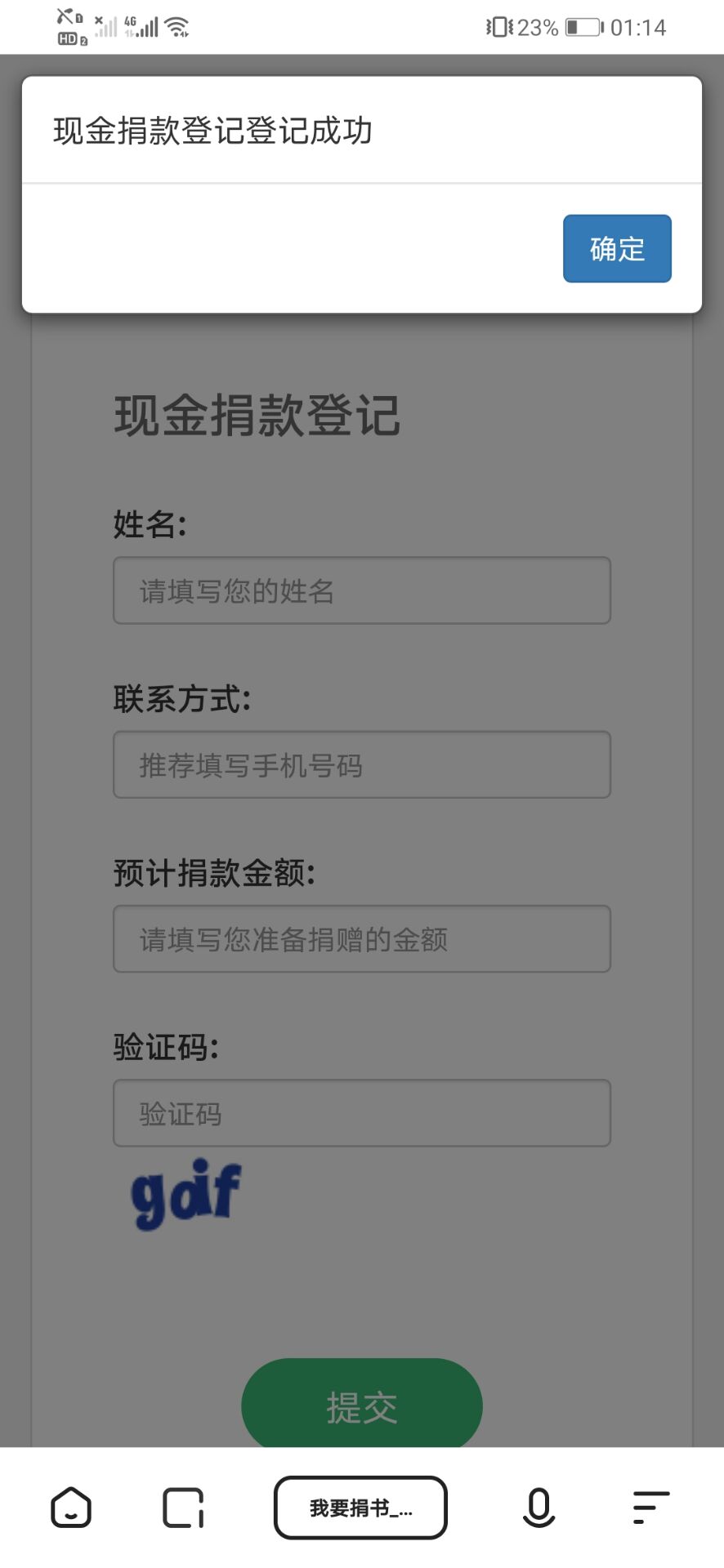Focus the 姓名 name input field
This screenshot has height=1568, width=724.
point(361,590)
